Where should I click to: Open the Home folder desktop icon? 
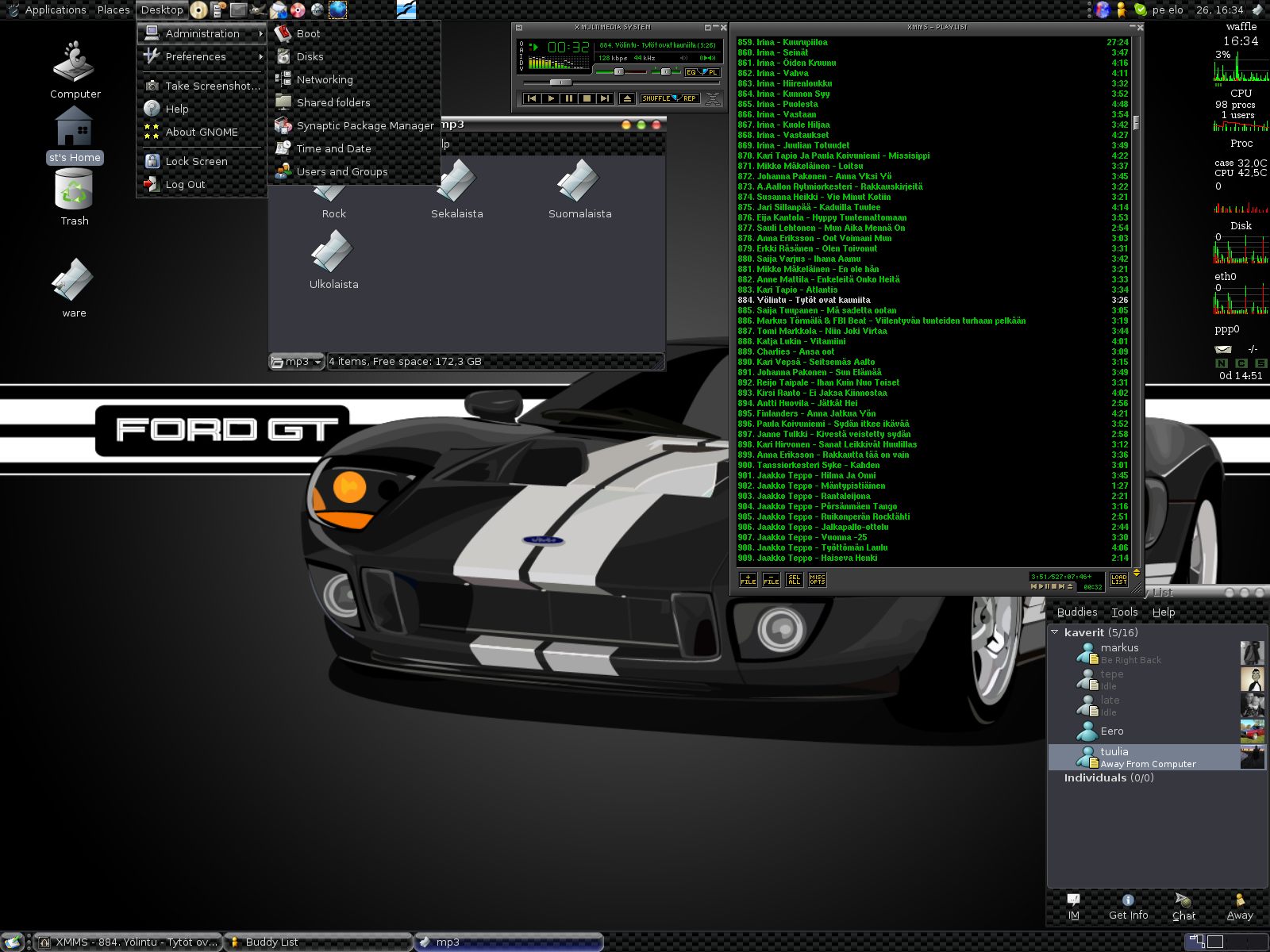coord(75,135)
